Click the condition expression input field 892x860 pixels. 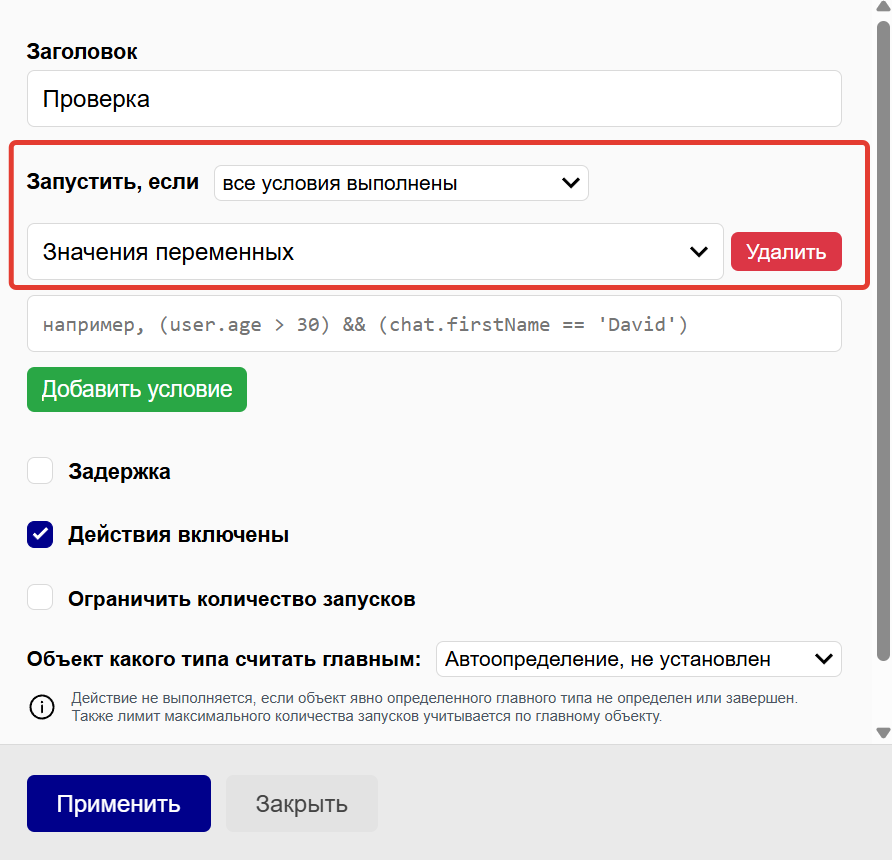point(434,324)
